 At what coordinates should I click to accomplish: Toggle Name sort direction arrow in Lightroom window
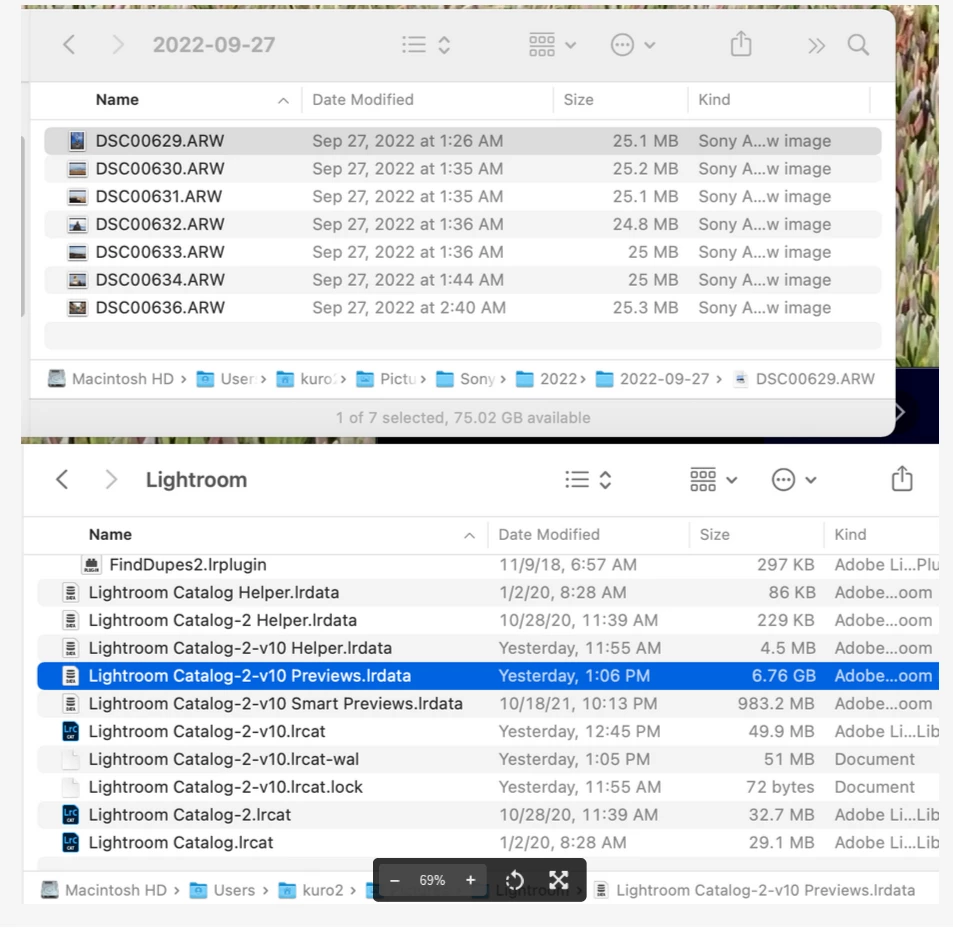click(469, 536)
